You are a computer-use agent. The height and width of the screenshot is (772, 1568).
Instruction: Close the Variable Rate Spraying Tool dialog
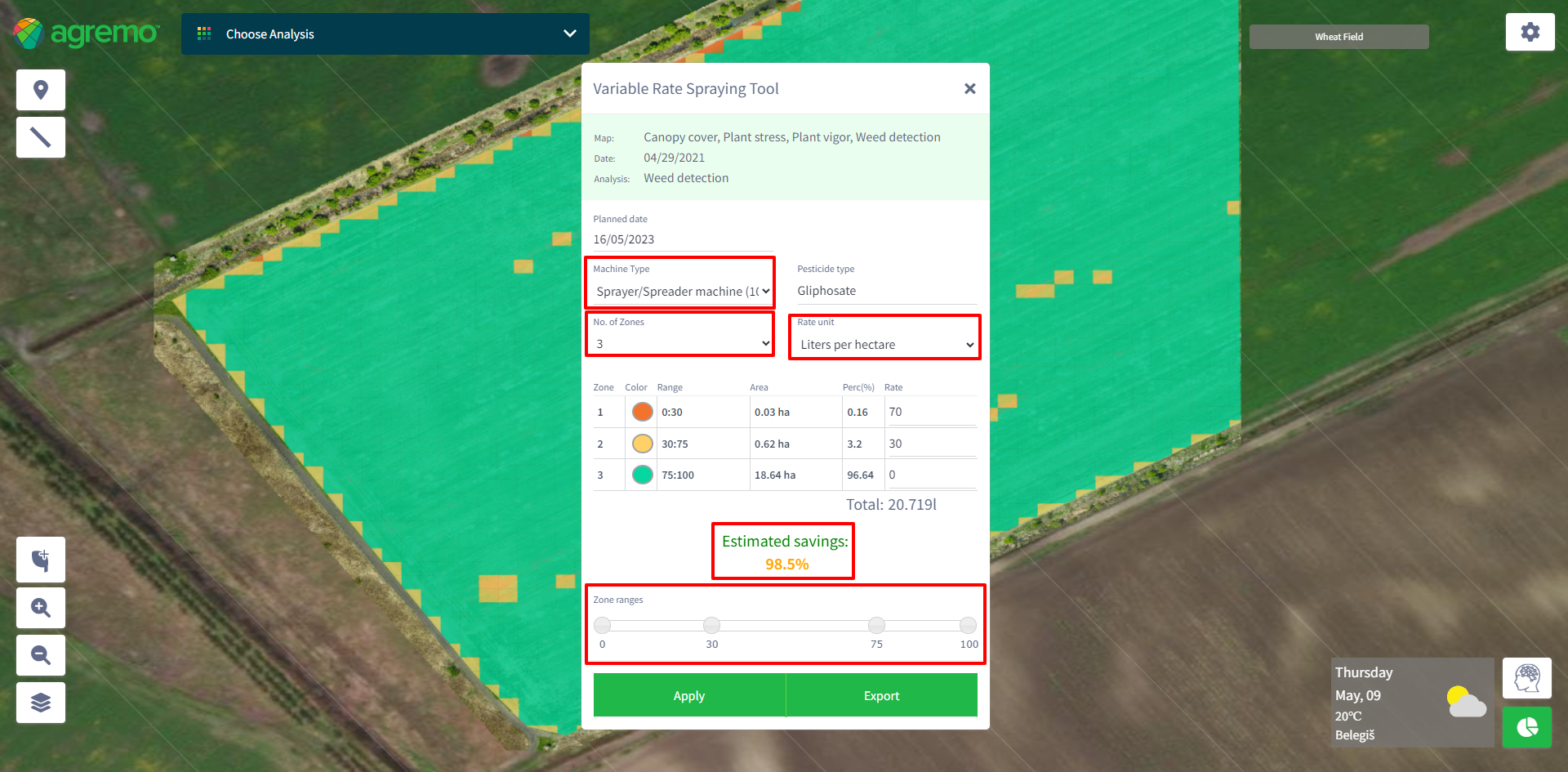[969, 89]
